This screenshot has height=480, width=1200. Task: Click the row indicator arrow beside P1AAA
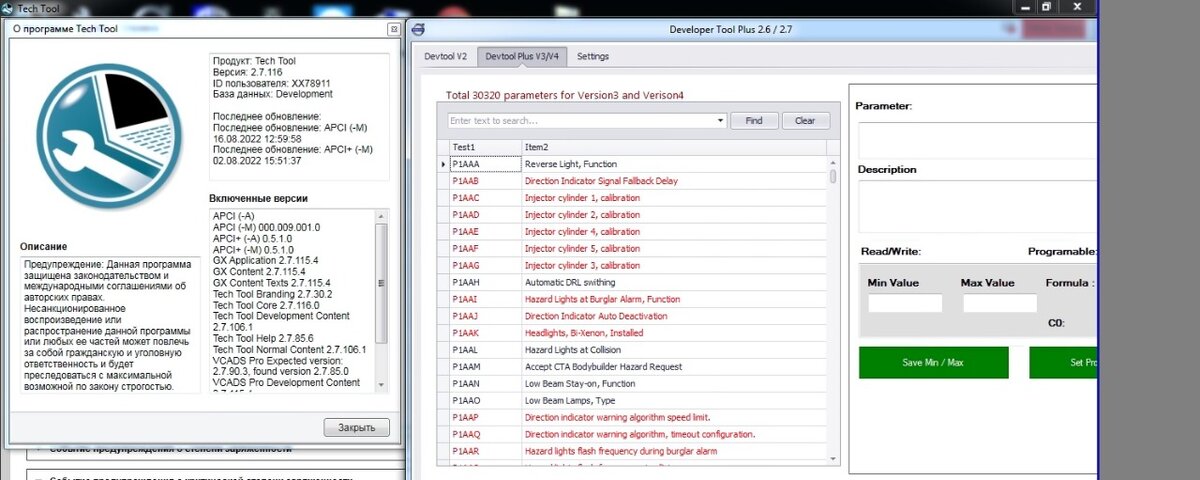click(x=443, y=164)
